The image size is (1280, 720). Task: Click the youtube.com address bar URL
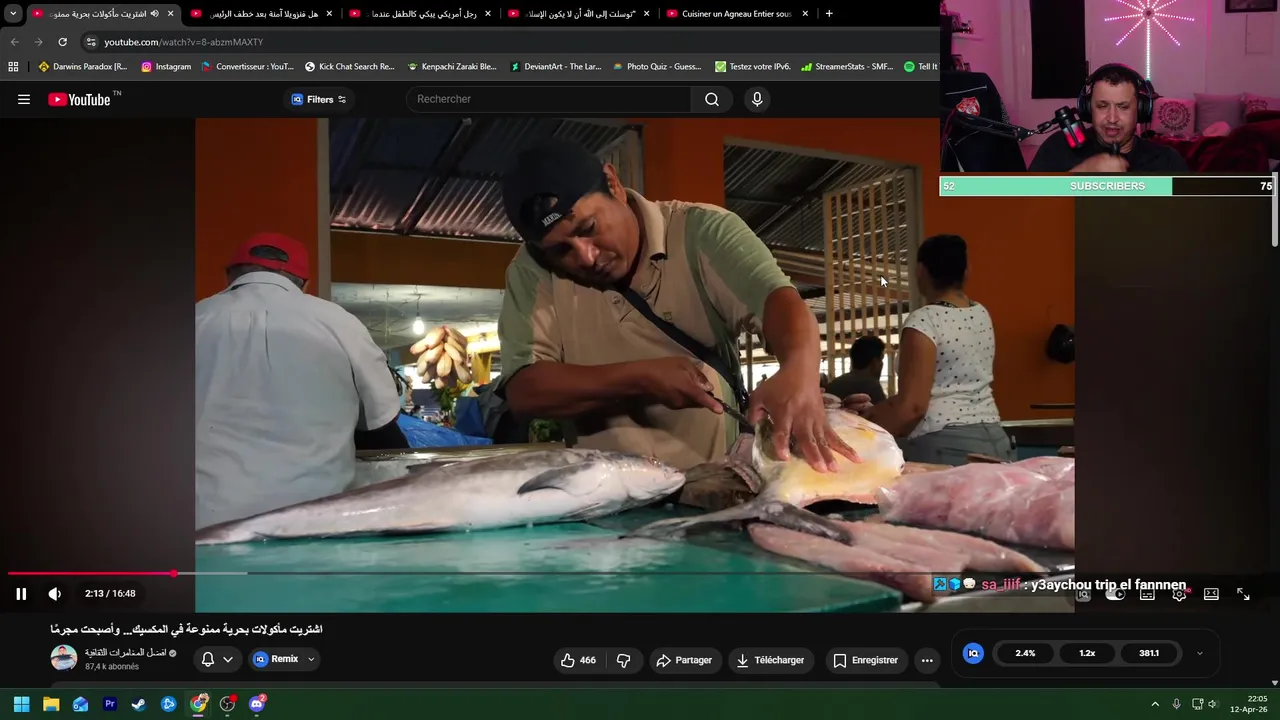tap(184, 42)
